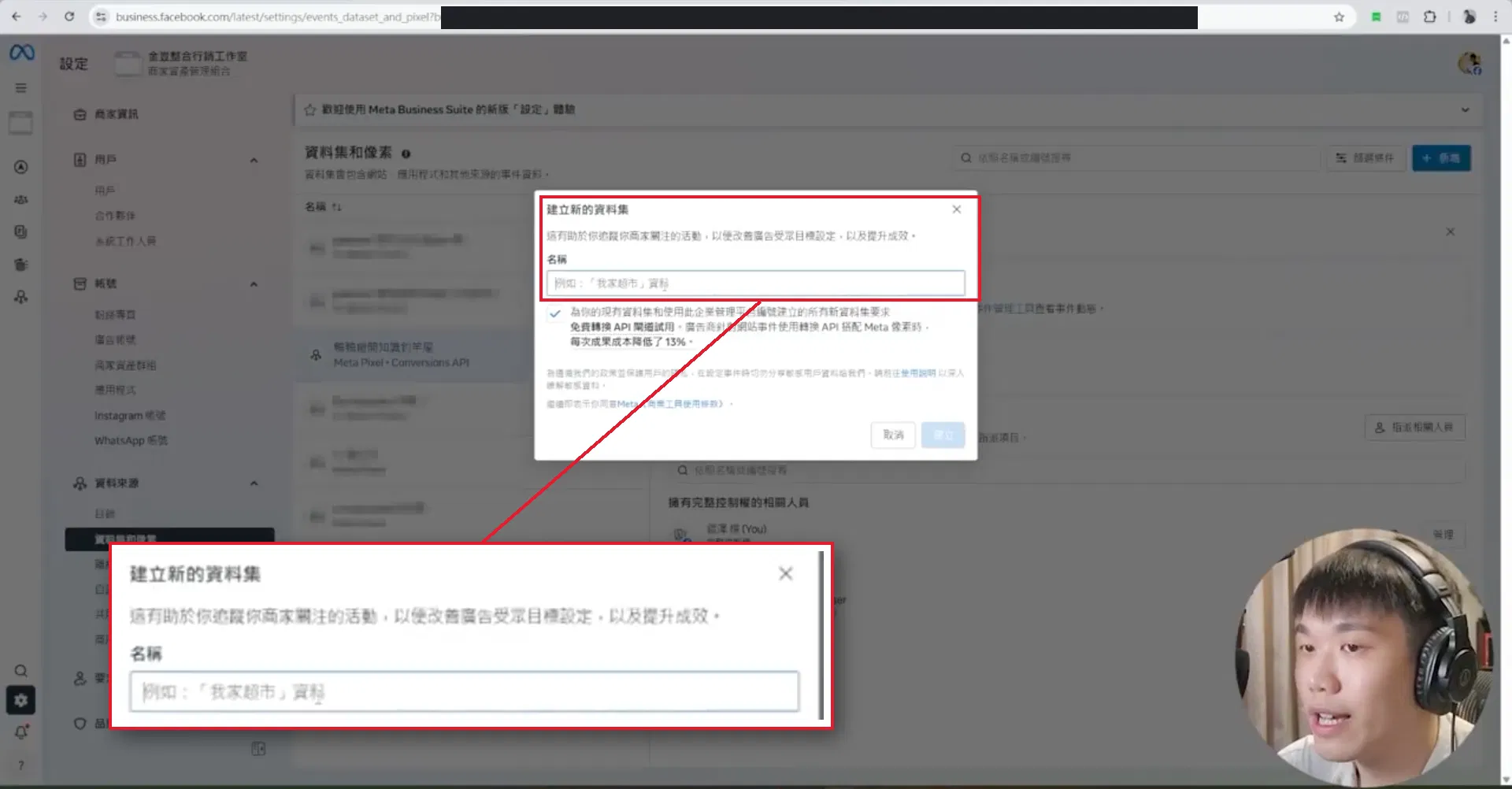Open the bucket icon in left rail
Viewport: 1512px width, 789px height.
tap(21, 265)
